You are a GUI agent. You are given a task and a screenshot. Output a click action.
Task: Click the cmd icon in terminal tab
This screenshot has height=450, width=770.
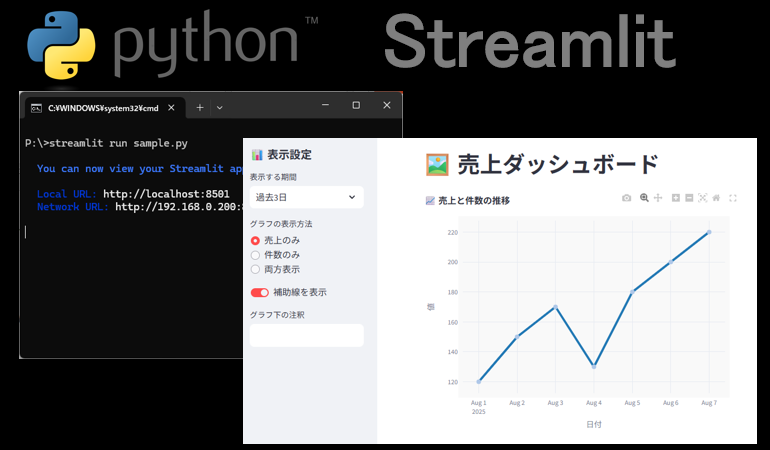click(x=36, y=108)
